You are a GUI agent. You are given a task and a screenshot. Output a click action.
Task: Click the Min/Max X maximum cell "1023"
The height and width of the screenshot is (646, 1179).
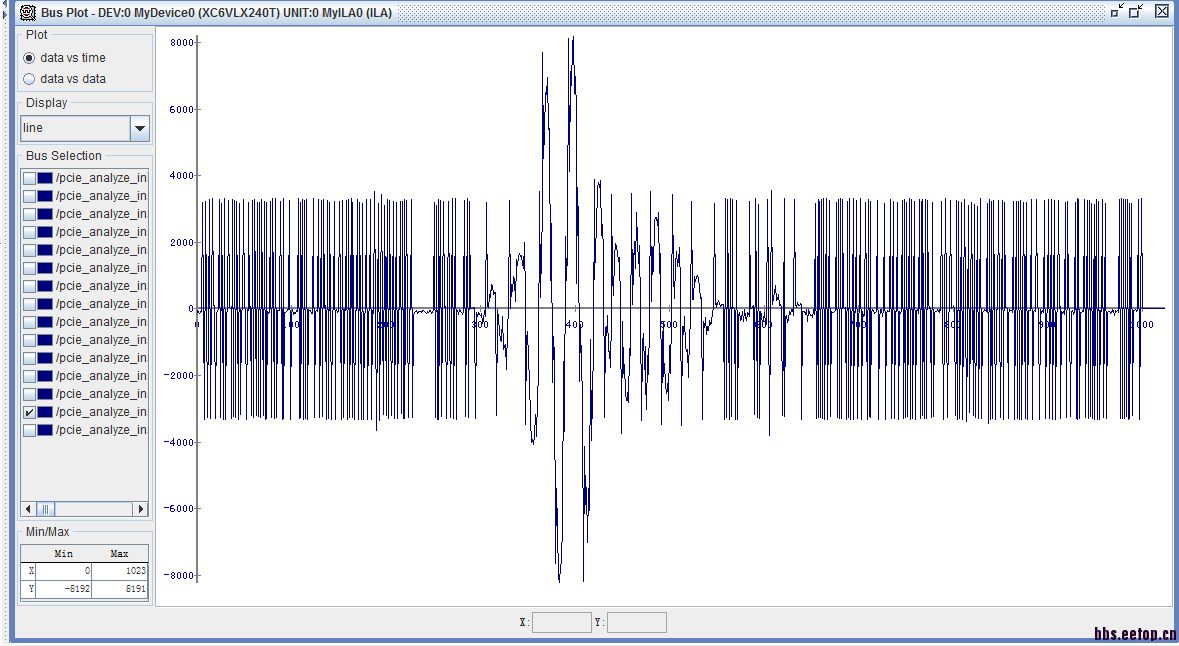pos(120,571)
